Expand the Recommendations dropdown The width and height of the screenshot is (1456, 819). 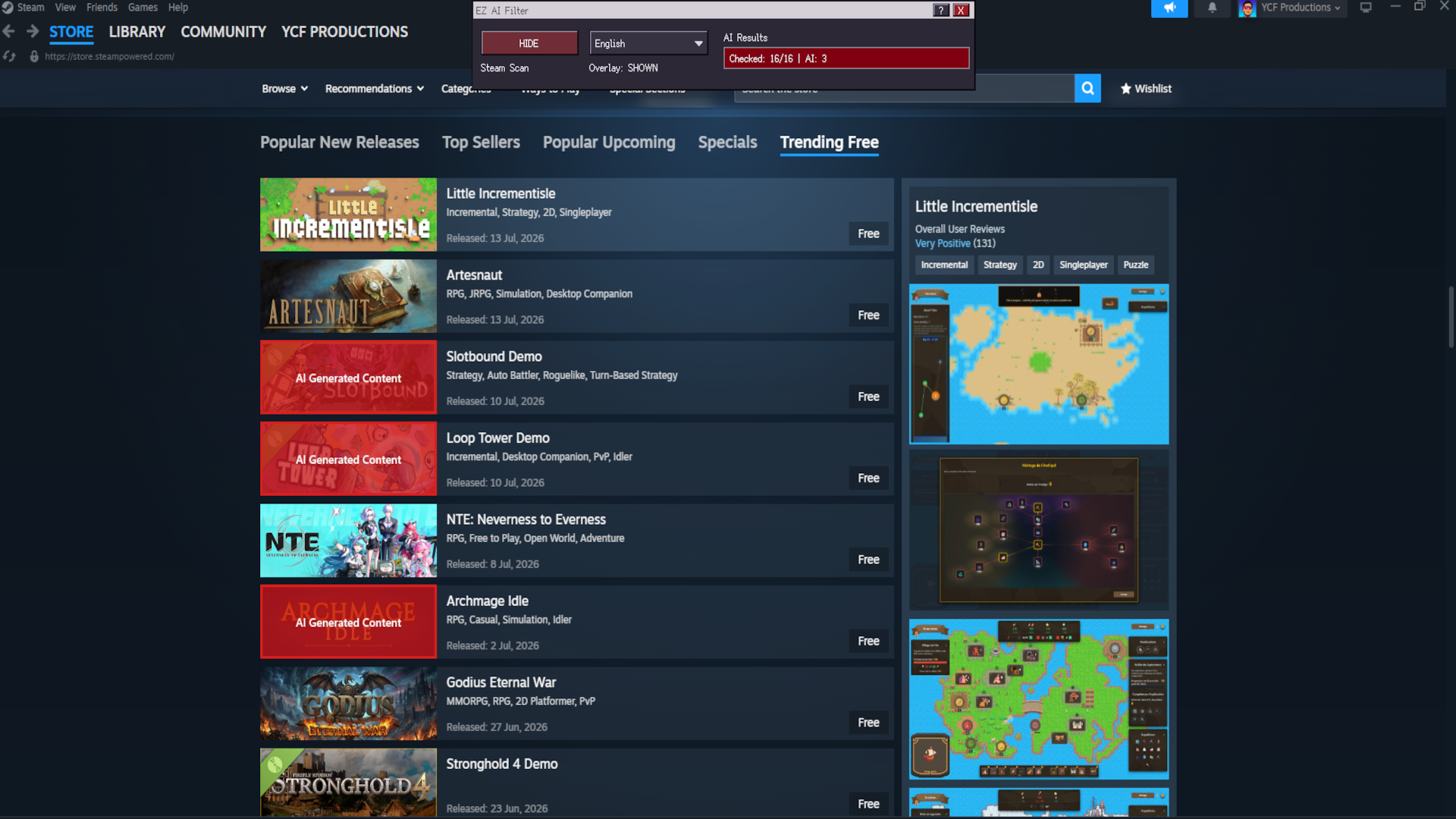coord(375,89)
